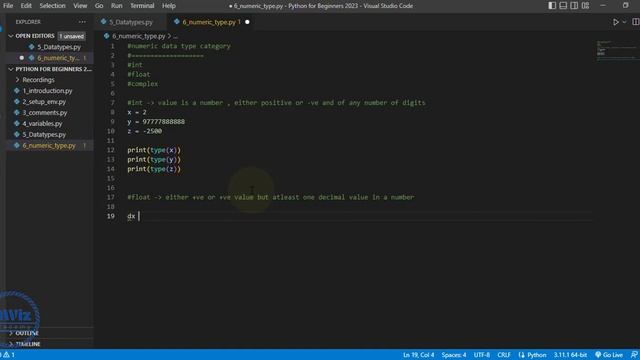Viewport: 640px width, 360px height.
Task: Toggle the bottom panel layout icon
Action: click(563, 6)
